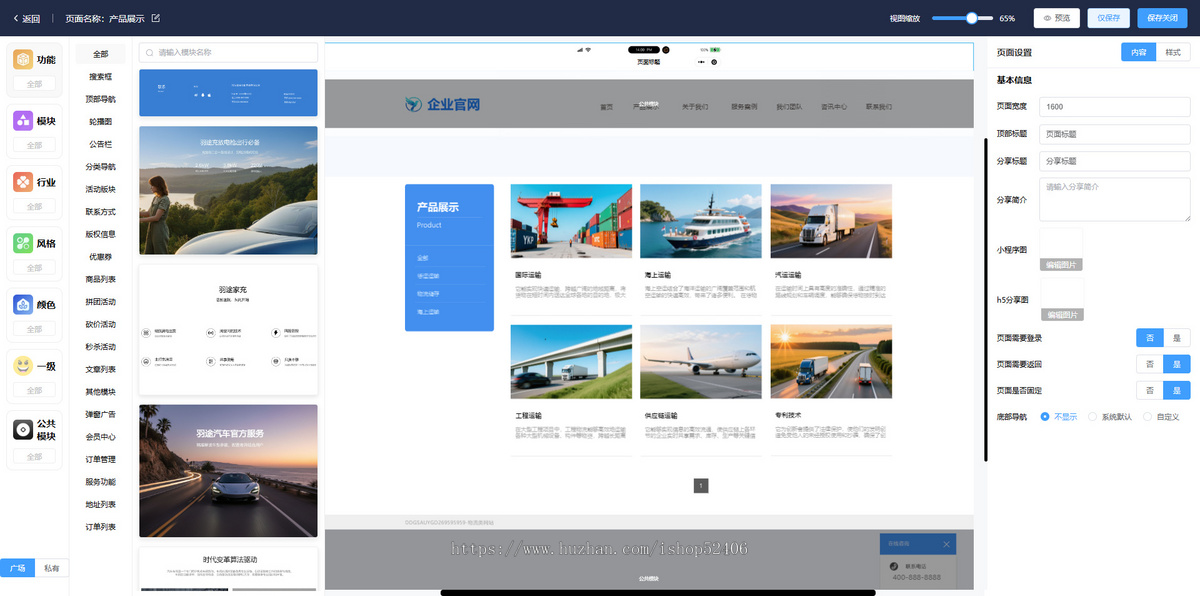Click the black 公共模块 disc icon
This screenshot has width=1200, height=596.
pyautogui.click(x=23, y=429)
